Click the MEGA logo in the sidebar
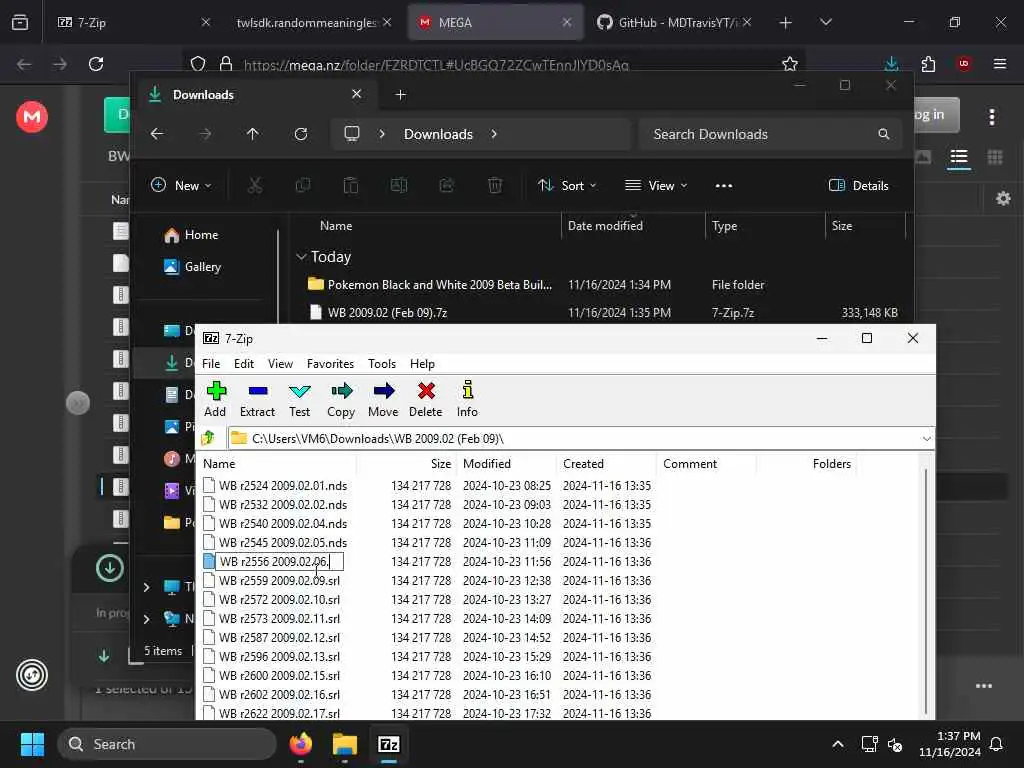The width and height of the screenshot is (1024, 768). 32,117
